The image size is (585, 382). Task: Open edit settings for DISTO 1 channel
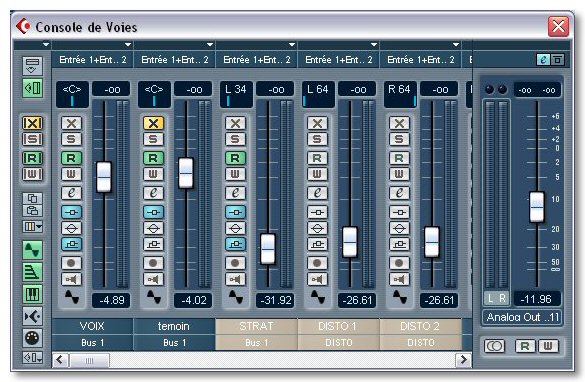click(x=317, y=193)
